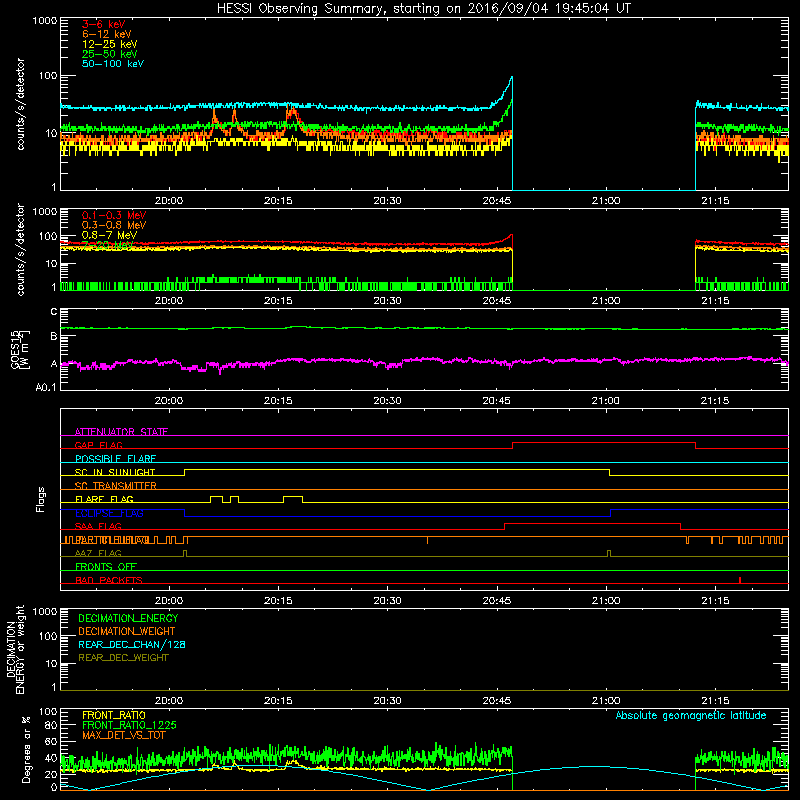The height and width of the screenshot is (800, 800).
Task: Select the AAZ_FLAG label
Action: tap(98, 553)
